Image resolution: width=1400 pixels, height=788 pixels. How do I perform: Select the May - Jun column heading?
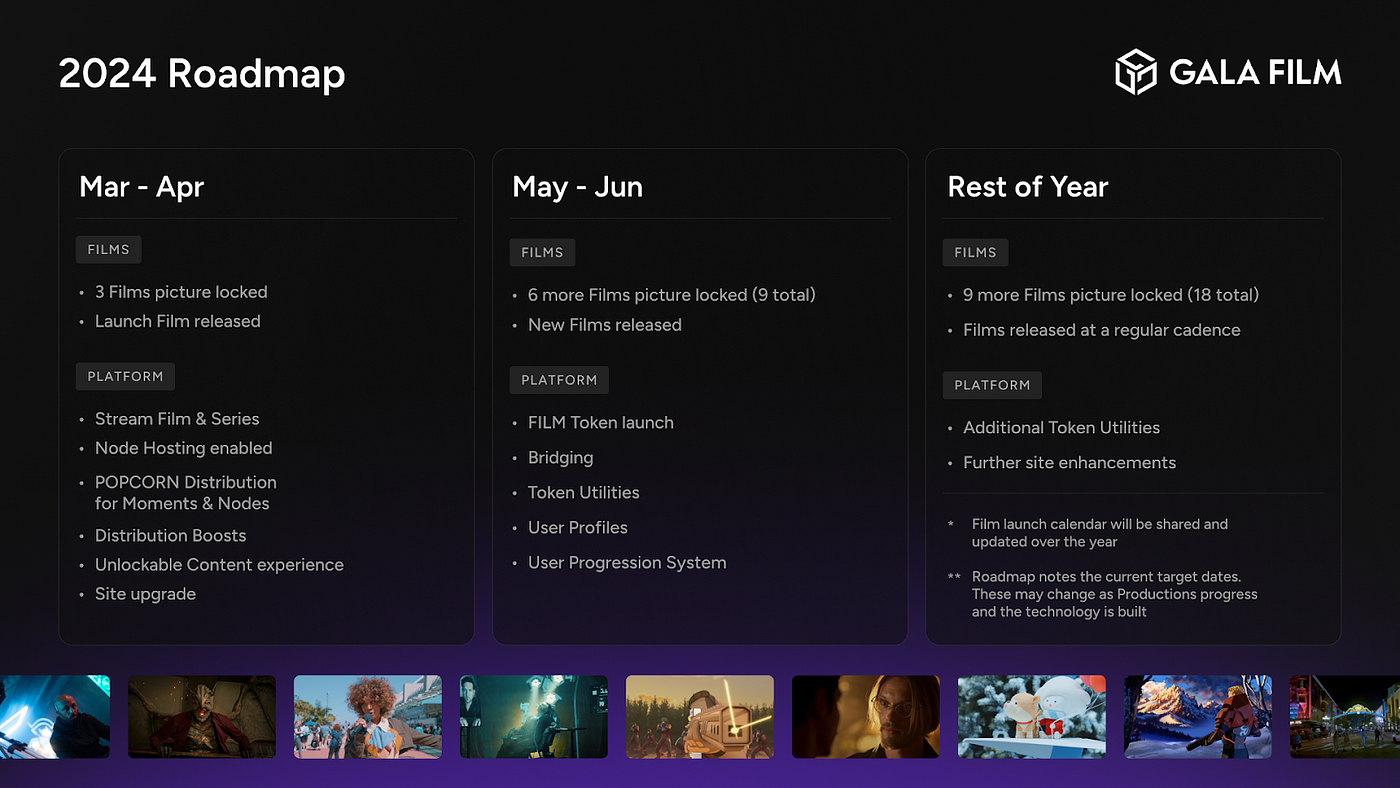577,187
